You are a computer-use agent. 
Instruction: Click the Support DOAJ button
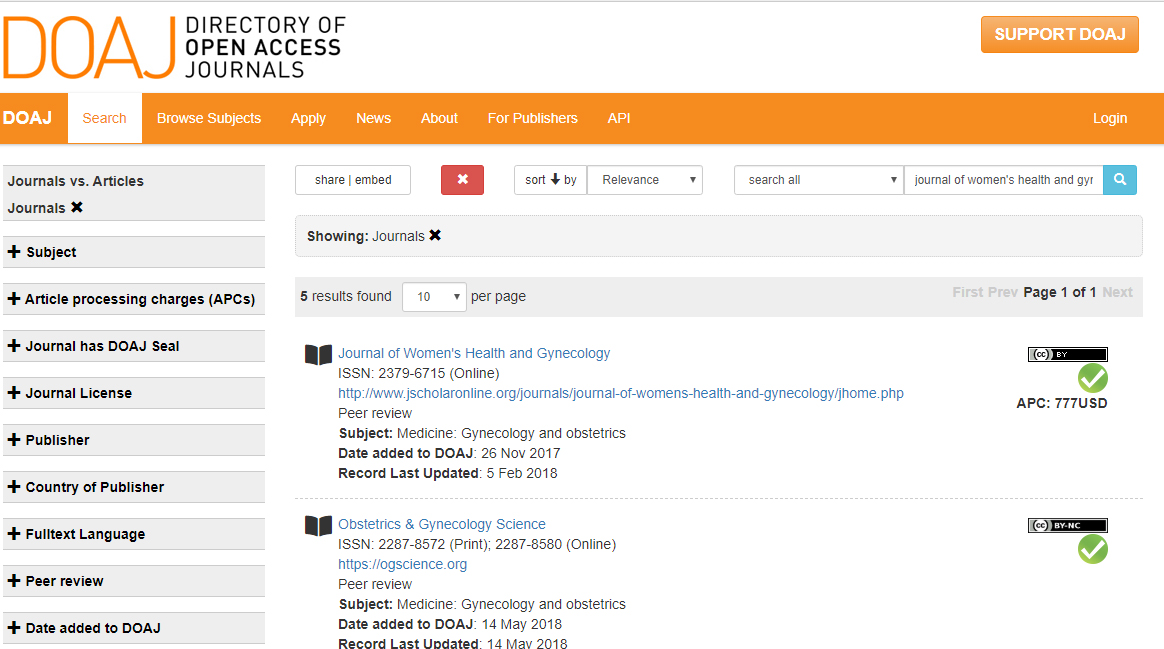coord(1059,34)
